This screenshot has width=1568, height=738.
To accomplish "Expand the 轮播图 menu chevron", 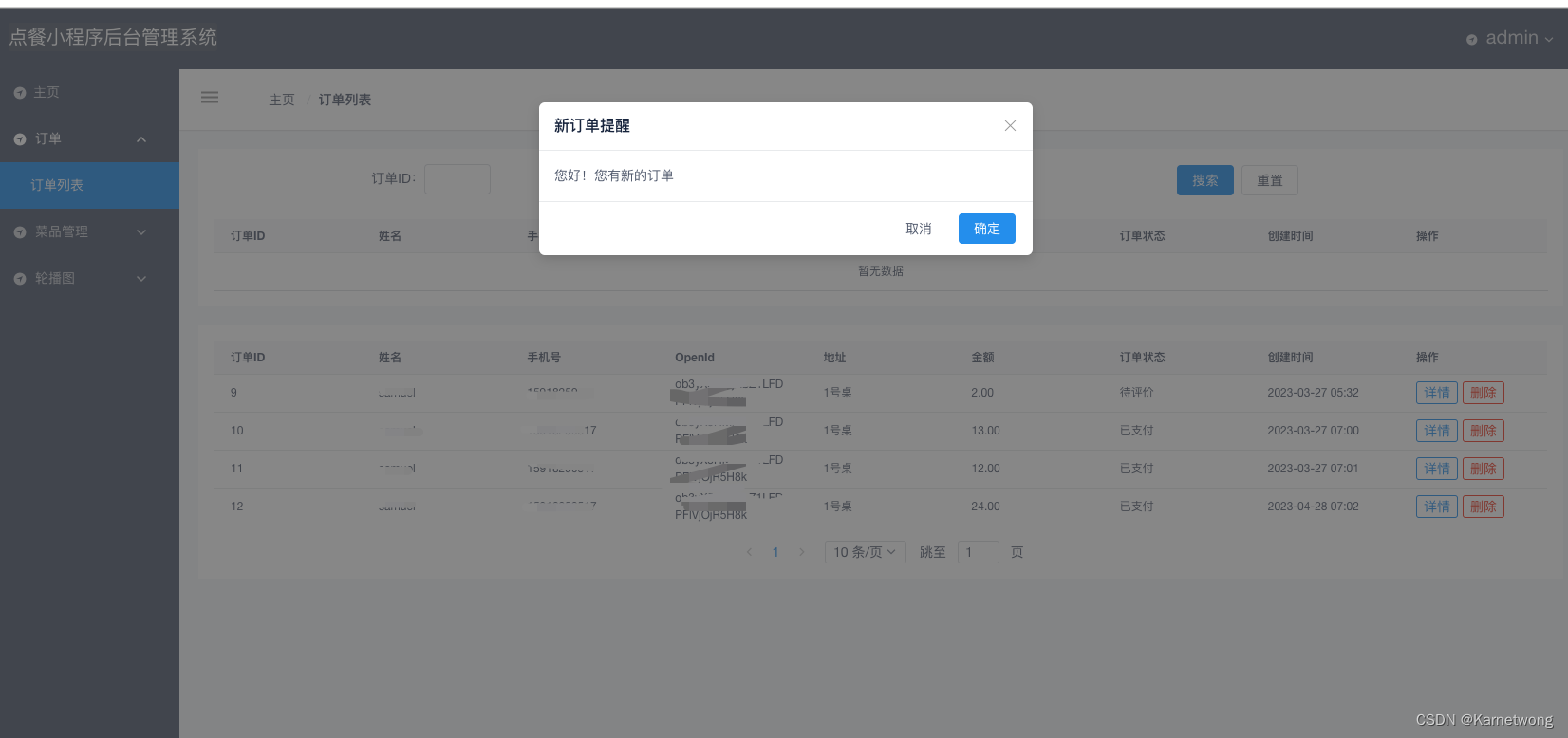I will [x=141, y=279].
